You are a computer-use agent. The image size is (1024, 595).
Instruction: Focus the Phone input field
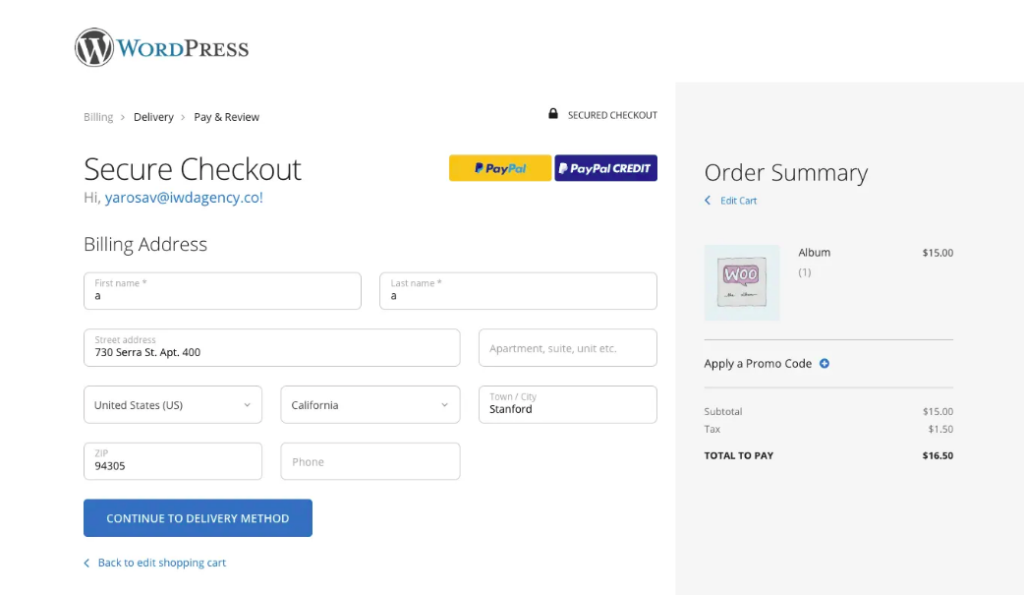point(370,461)
